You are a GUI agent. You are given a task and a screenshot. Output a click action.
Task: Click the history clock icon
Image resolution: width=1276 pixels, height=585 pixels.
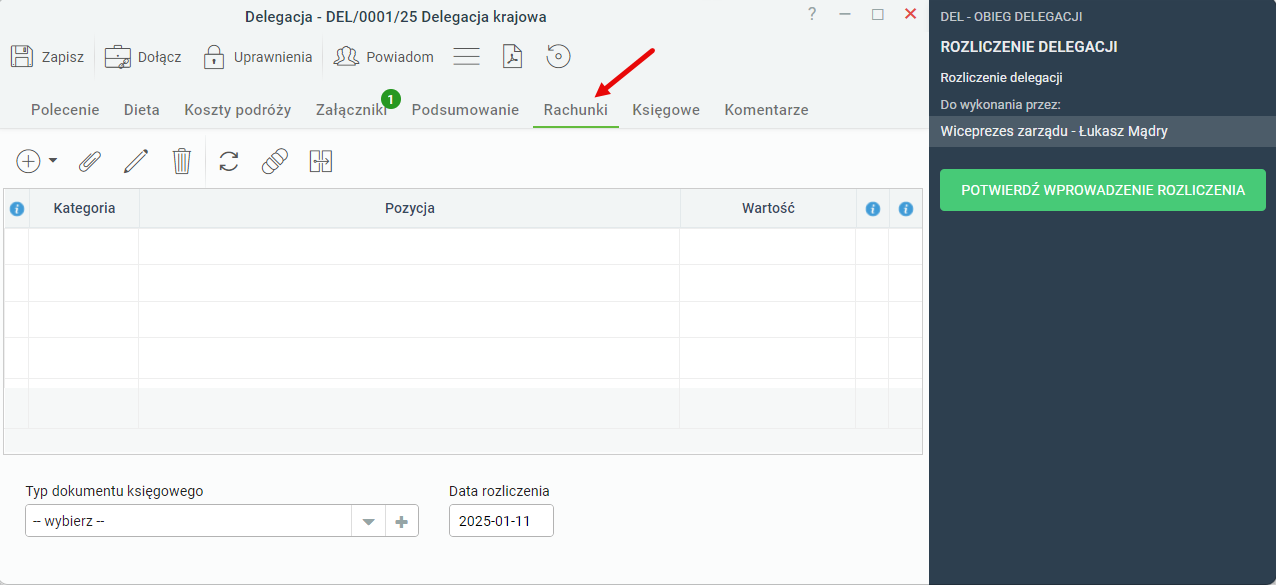coord(558,56)
